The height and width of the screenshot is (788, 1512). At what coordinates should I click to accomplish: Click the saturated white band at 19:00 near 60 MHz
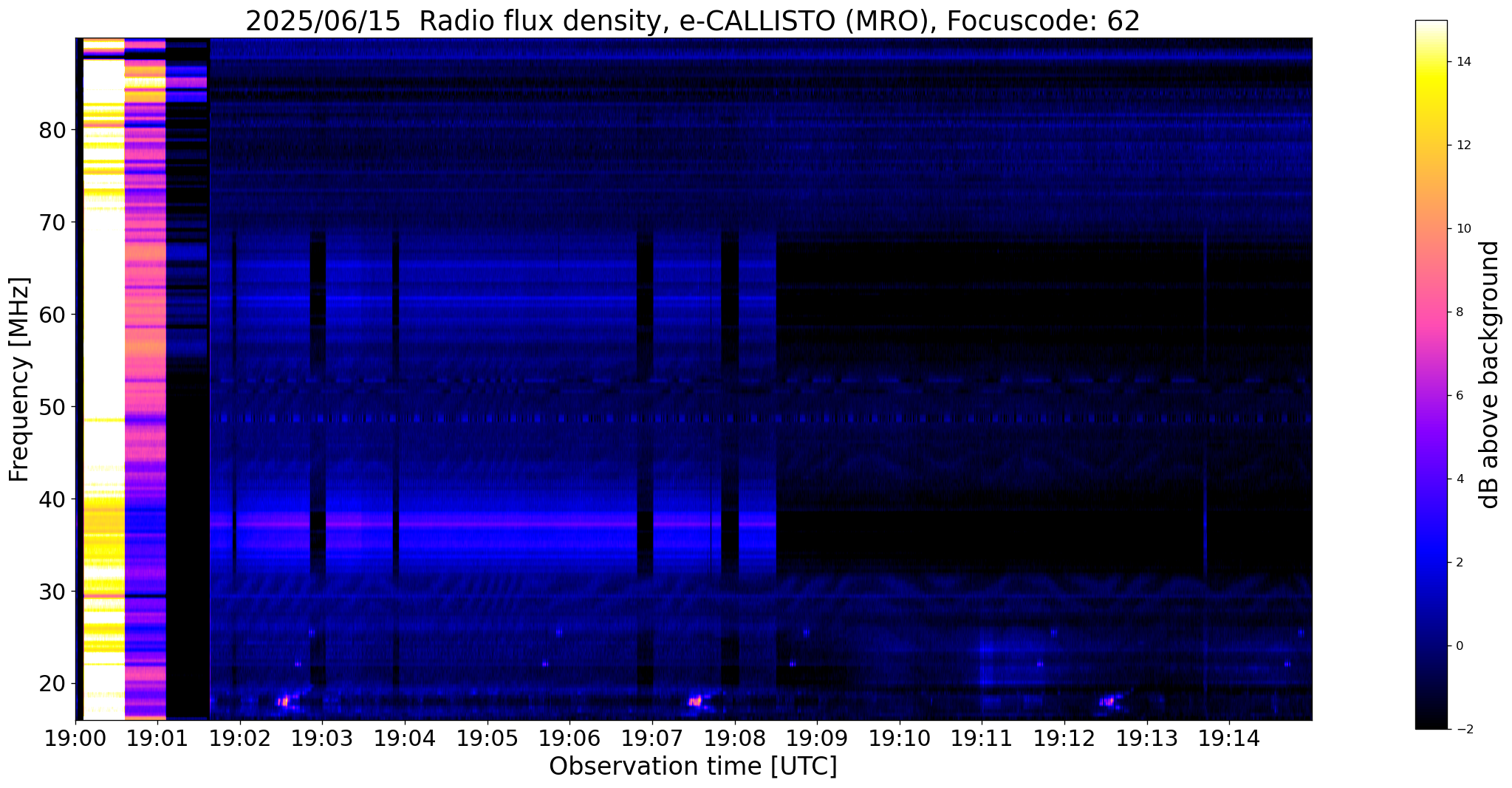click(103, 314)
